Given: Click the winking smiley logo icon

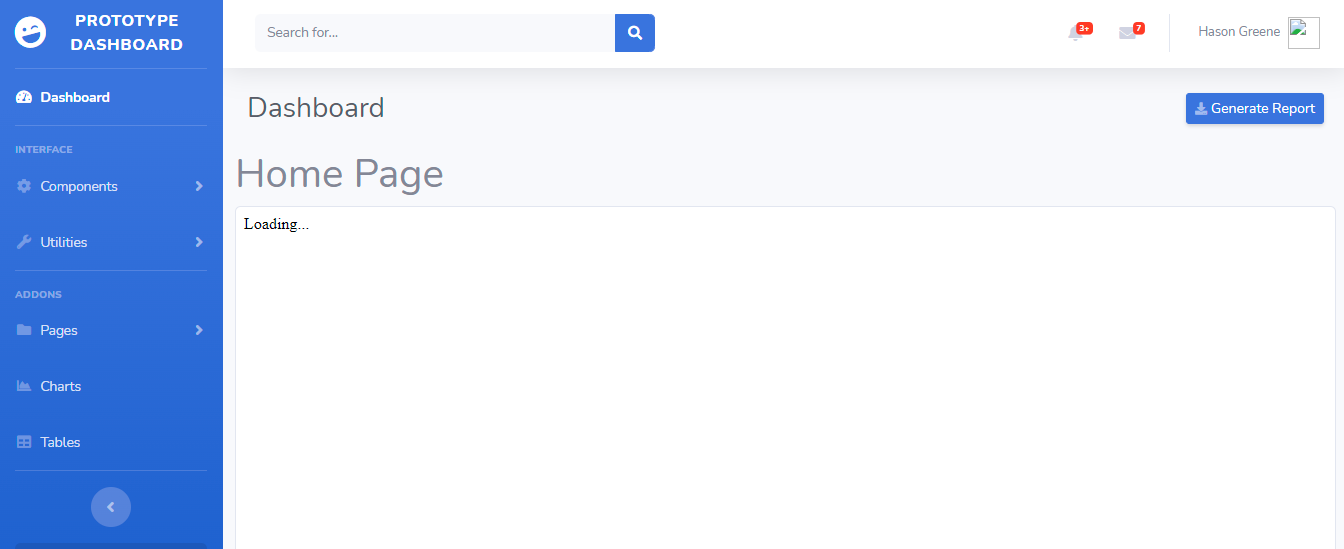Looking at the screenshot, I should tap(31, 33).
